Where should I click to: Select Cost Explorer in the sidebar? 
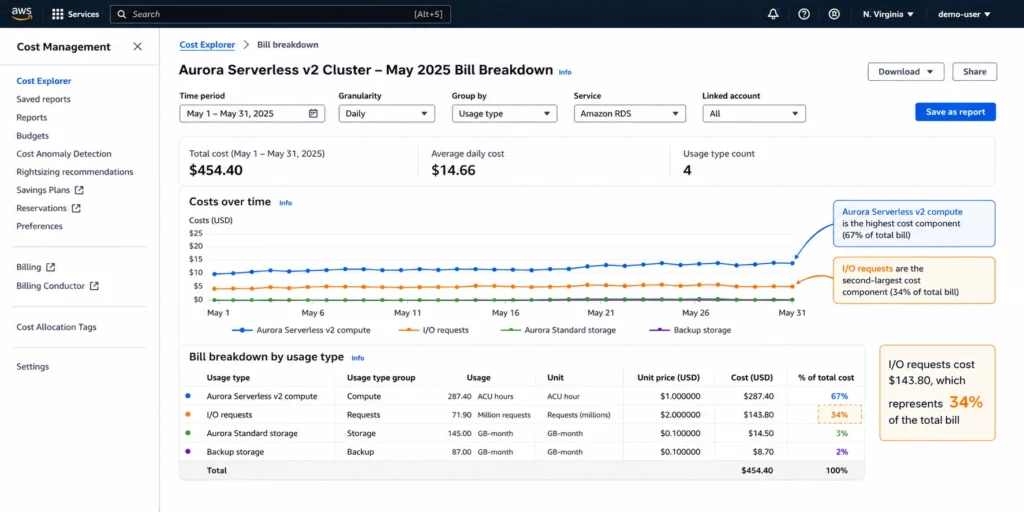click(x=44, y=81)
